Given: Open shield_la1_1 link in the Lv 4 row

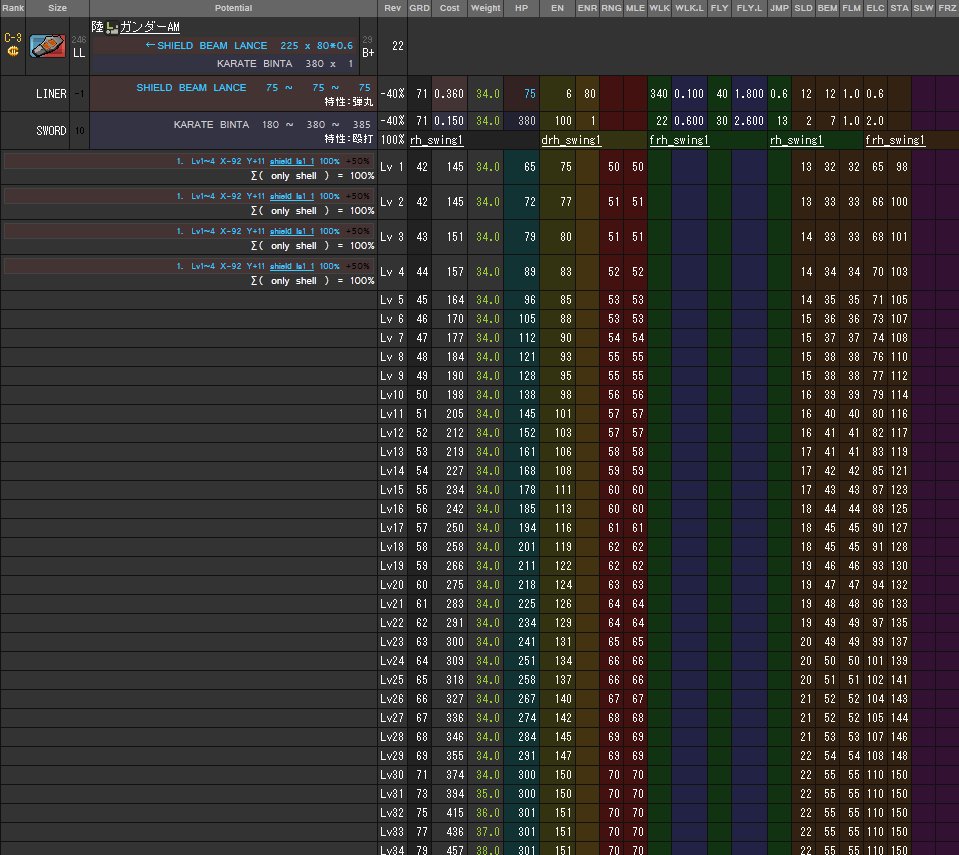Looking at the screenshot, I should (292, 266).
